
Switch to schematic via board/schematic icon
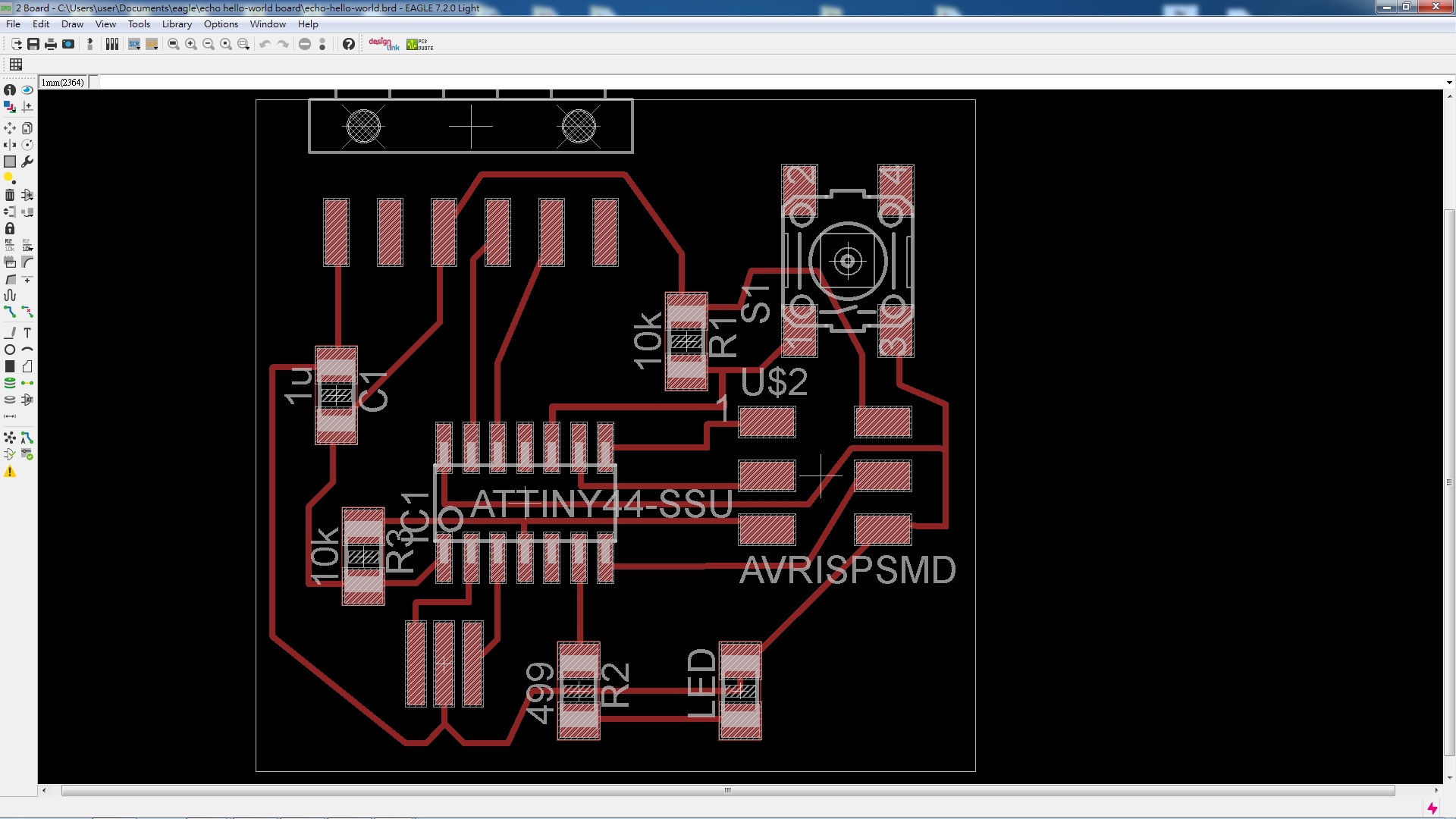(x=90, y=44)
